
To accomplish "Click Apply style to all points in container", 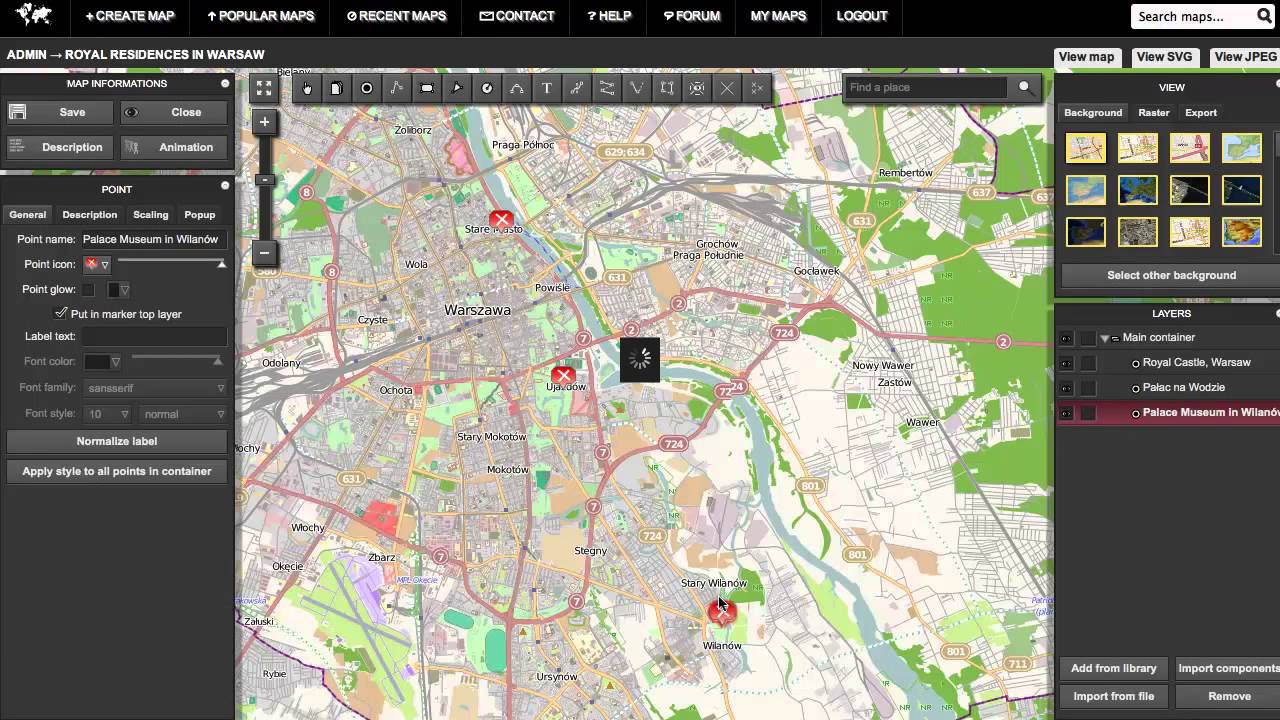I will pos(117,471).
